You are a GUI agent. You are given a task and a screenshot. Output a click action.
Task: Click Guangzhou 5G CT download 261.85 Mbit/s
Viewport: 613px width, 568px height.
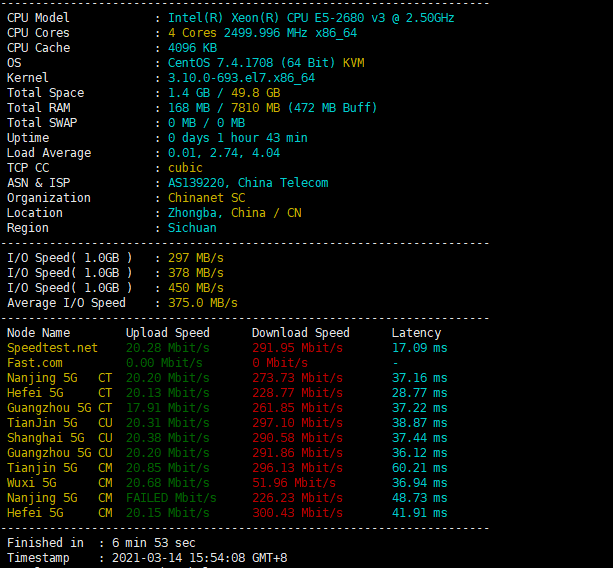click(298, 408)
